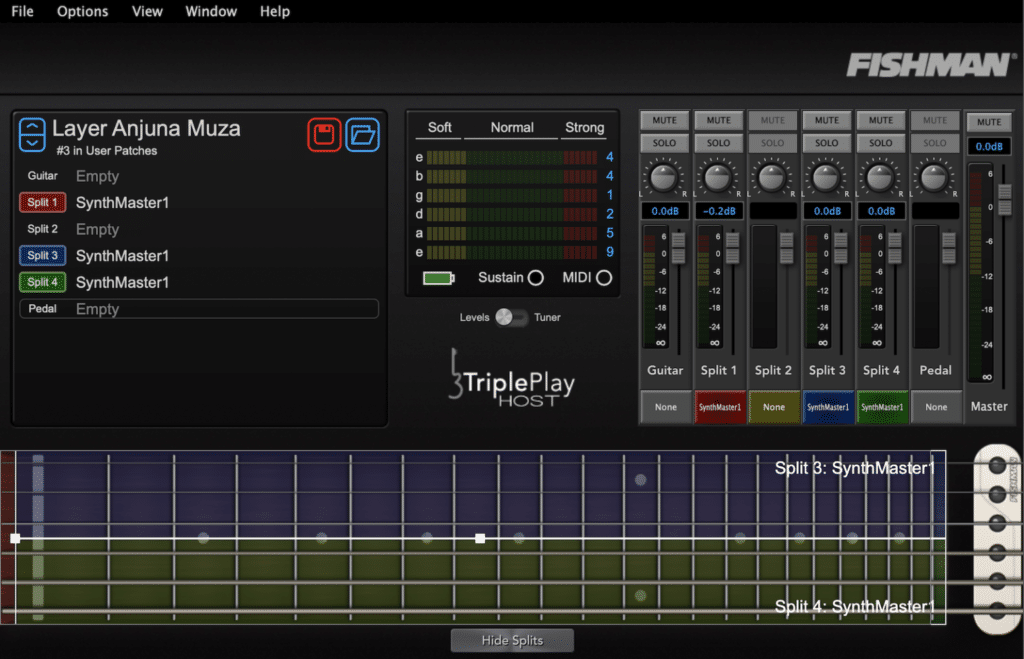The image size is (1024, 659).
Task: Click the patch up/down selector arrows
Action: (x=32, y=135)
